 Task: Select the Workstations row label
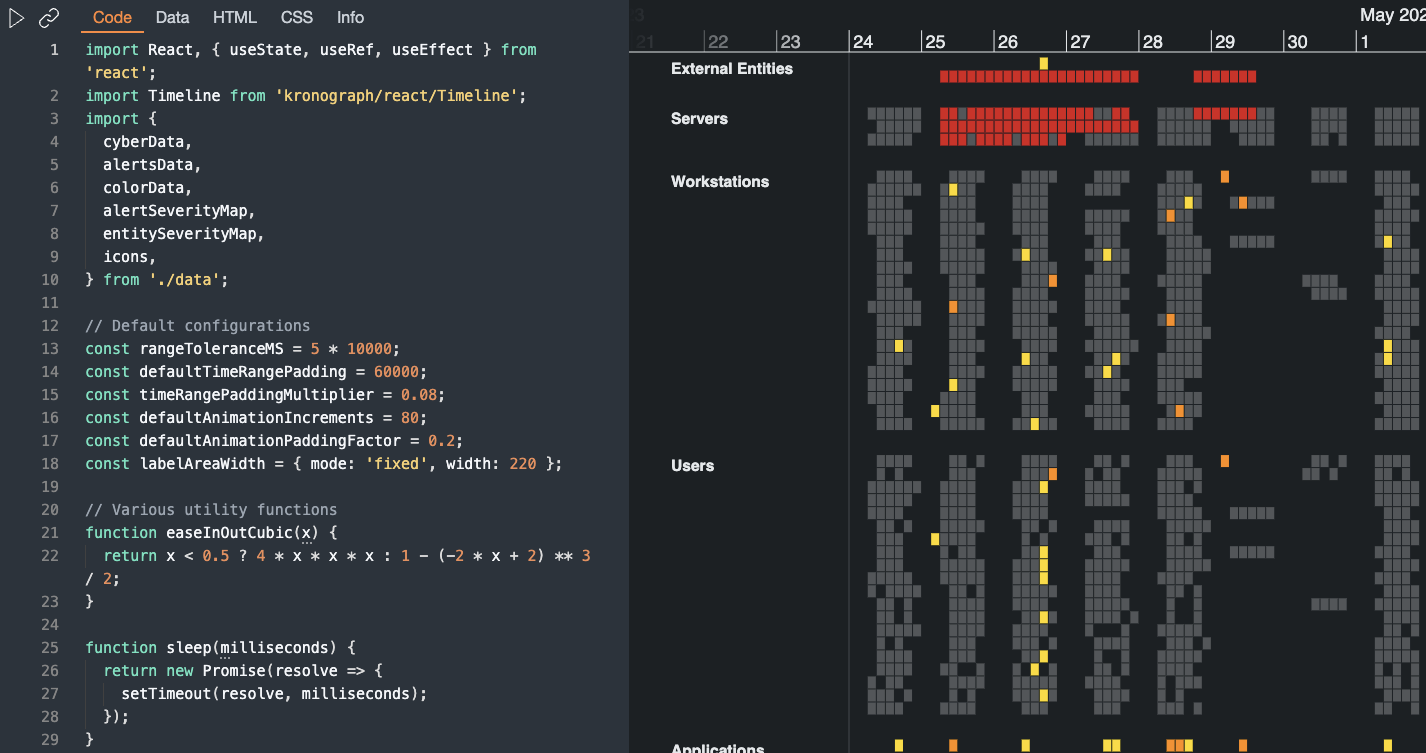click(x=722, y=181)
